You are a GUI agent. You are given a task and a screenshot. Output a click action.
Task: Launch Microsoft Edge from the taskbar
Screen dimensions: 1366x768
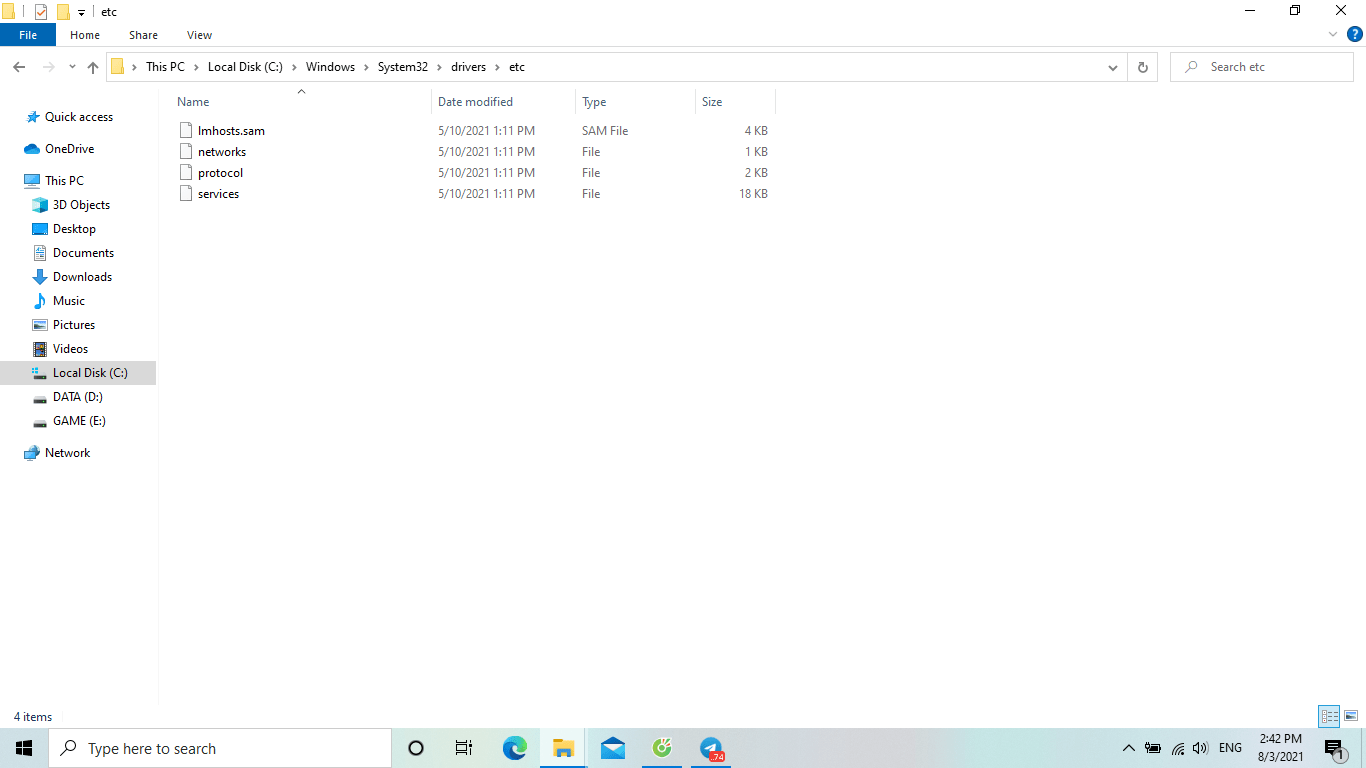tap(514, 748)
